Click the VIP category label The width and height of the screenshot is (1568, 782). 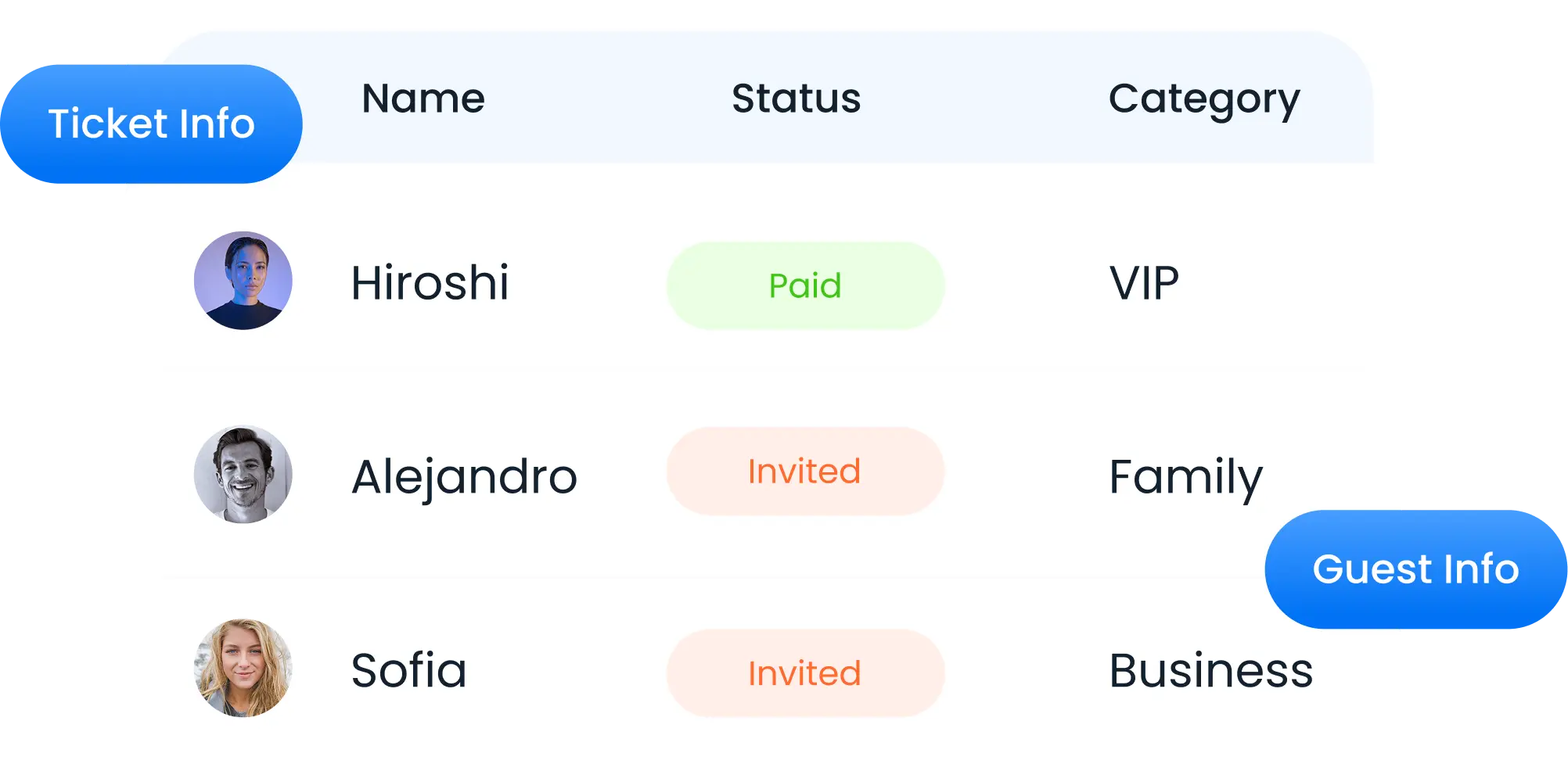click(x=1144, y=283)
